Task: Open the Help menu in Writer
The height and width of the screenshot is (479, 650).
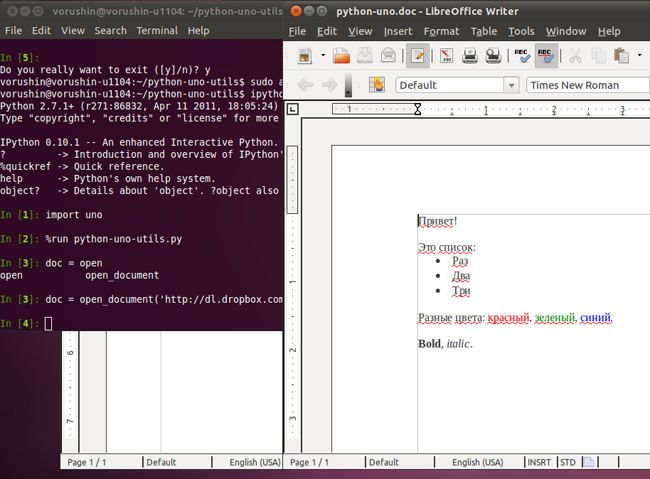Action: (609, 32)
